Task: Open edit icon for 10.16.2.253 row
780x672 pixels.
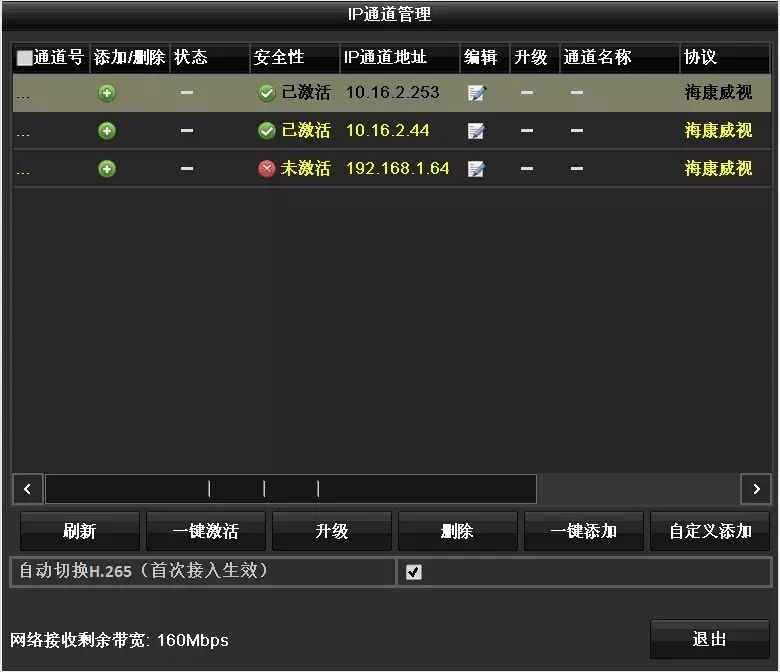Action: tap(477, 93)
